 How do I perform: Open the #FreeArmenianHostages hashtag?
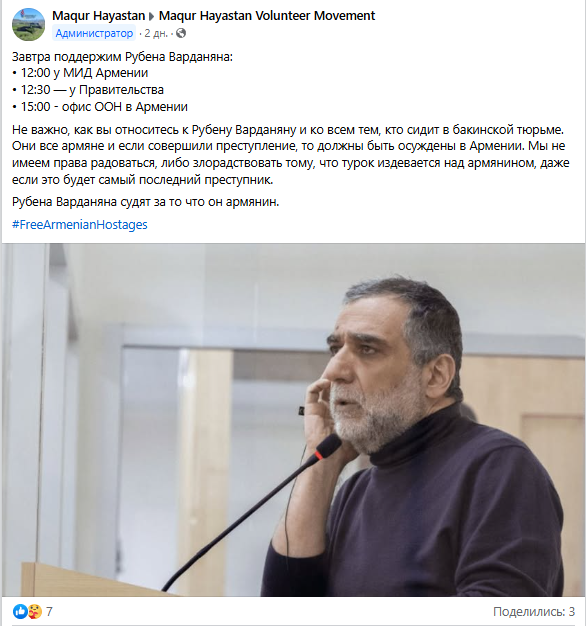(x=80, y=224)
